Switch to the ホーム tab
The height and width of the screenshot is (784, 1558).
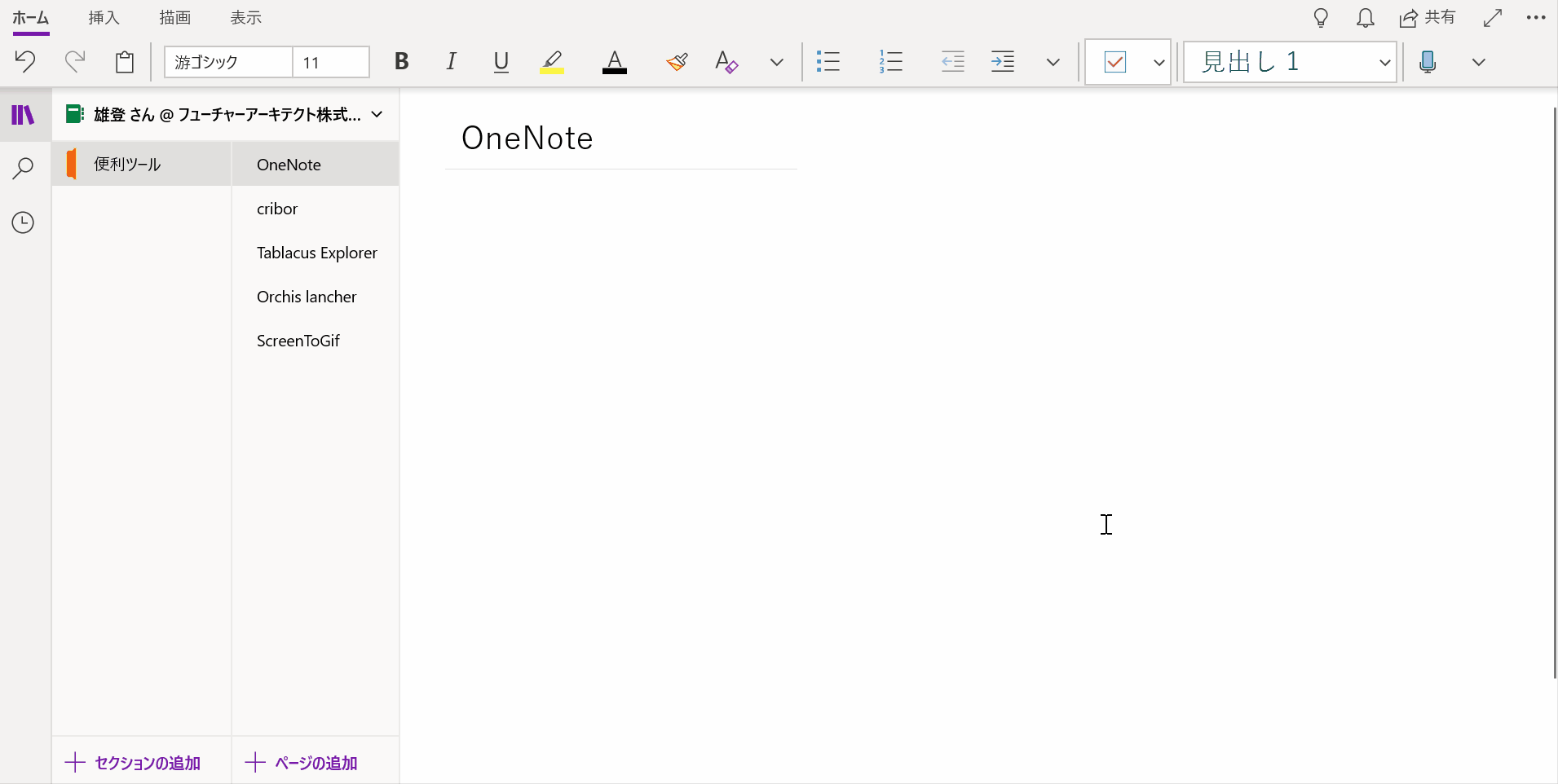coord(31,18)
